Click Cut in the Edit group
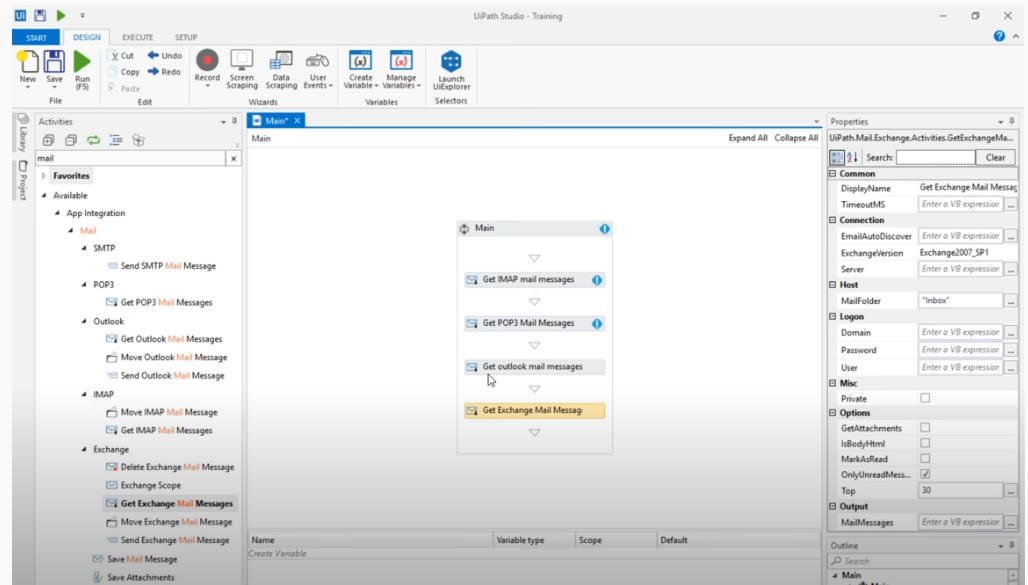The height and width of the screenshot is (585, 1028). click(x=122, y=56)
